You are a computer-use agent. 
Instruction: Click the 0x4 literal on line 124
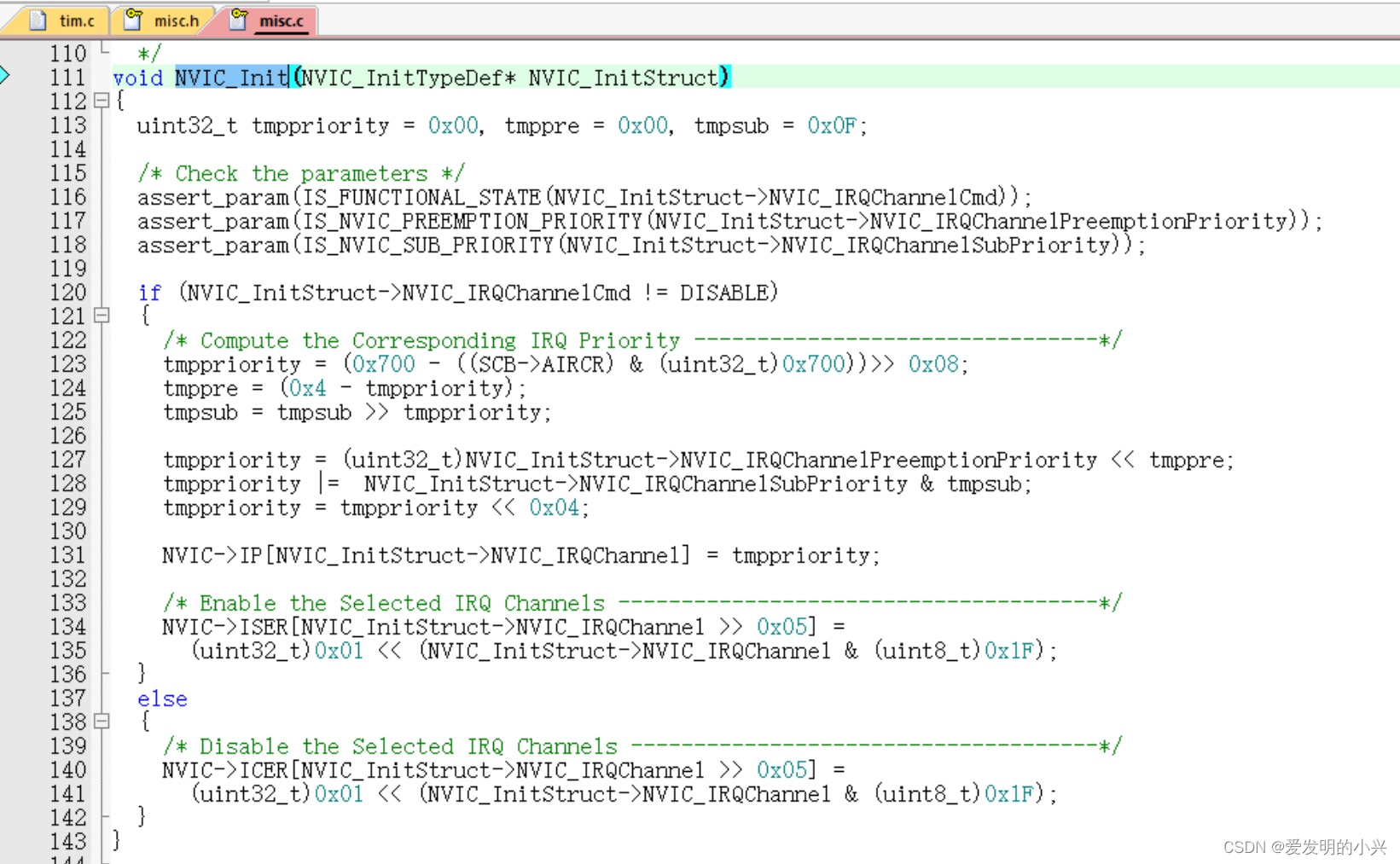(x=308, y=388)
